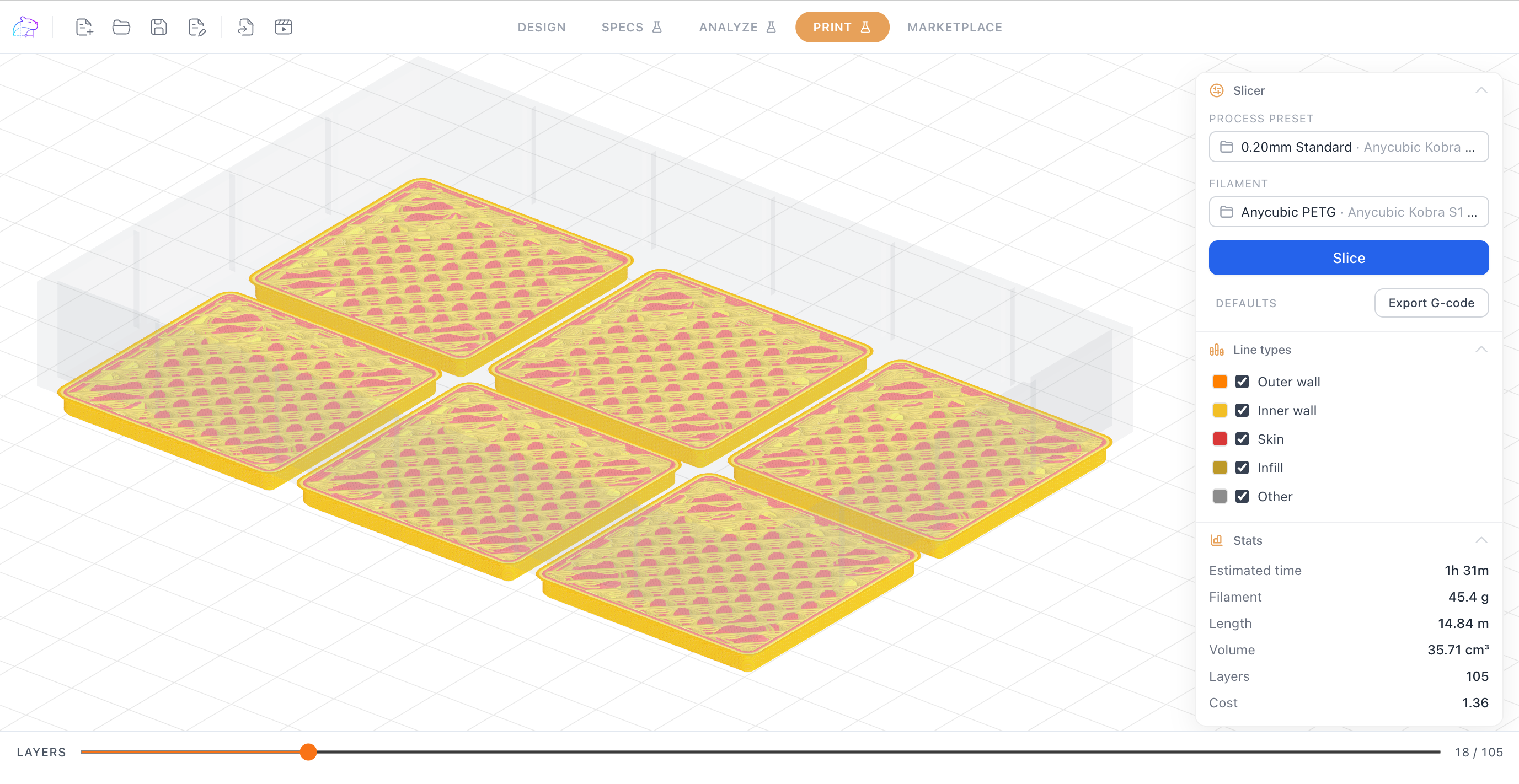The width and height of the screenshot is (1519, 784).
Task: Click the Slicer panel icon
Action: point(1217,90)
